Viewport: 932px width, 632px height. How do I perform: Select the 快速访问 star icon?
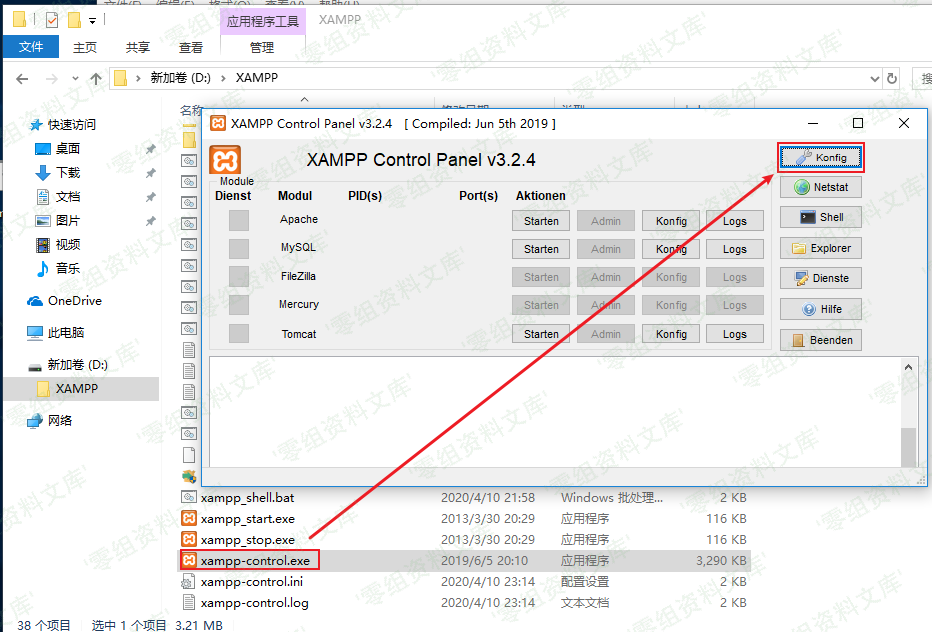click(36, 125)
